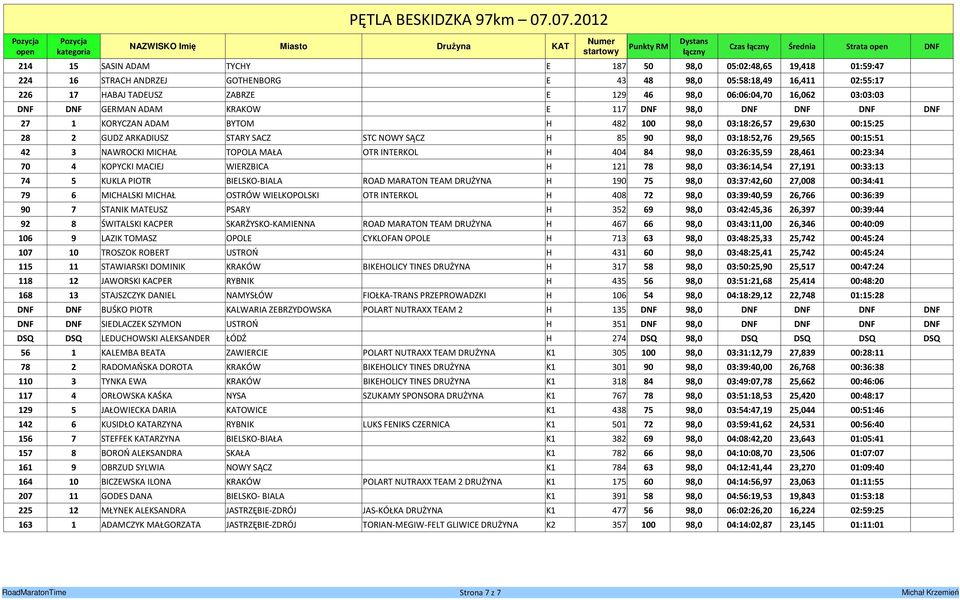Screen dimensions: 960x600
Task: Click the name TYNKA EWA
Action: pos(124,381)
